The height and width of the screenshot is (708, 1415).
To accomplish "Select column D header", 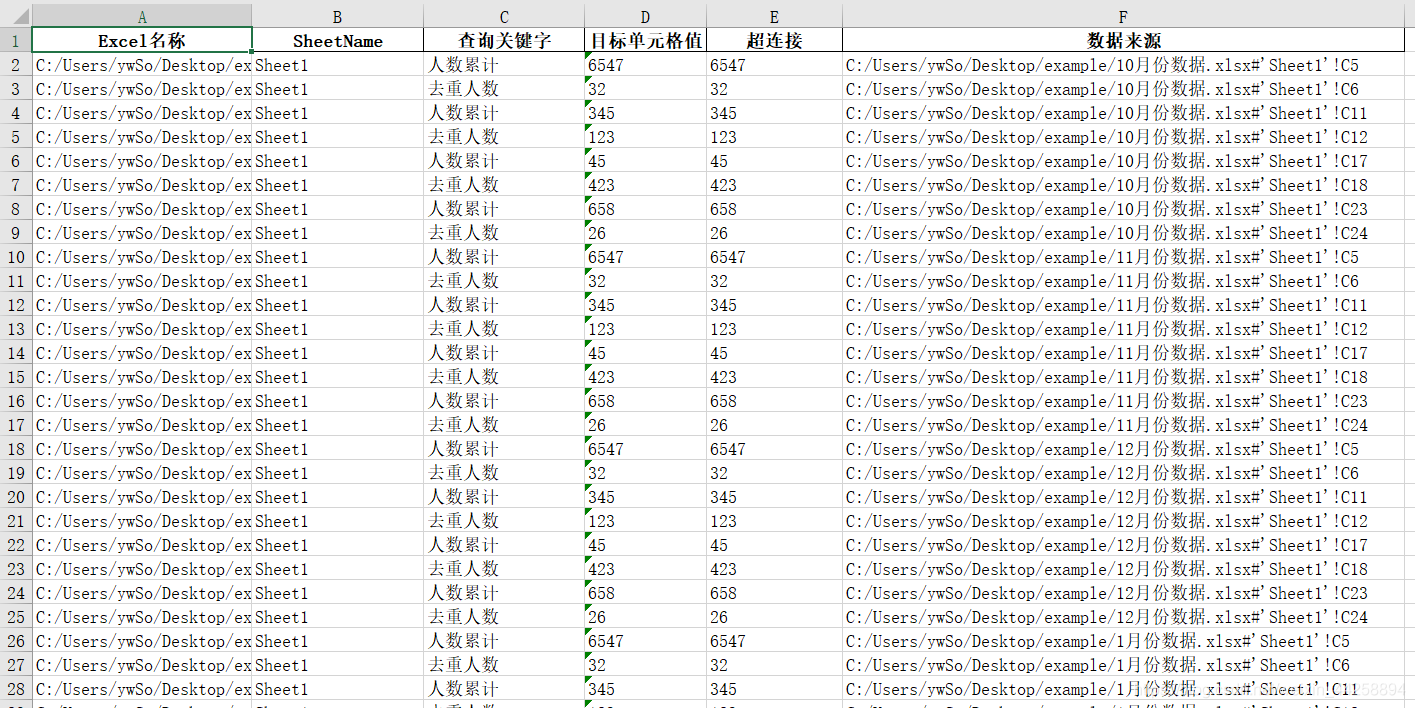I will [x=645, y=16].
